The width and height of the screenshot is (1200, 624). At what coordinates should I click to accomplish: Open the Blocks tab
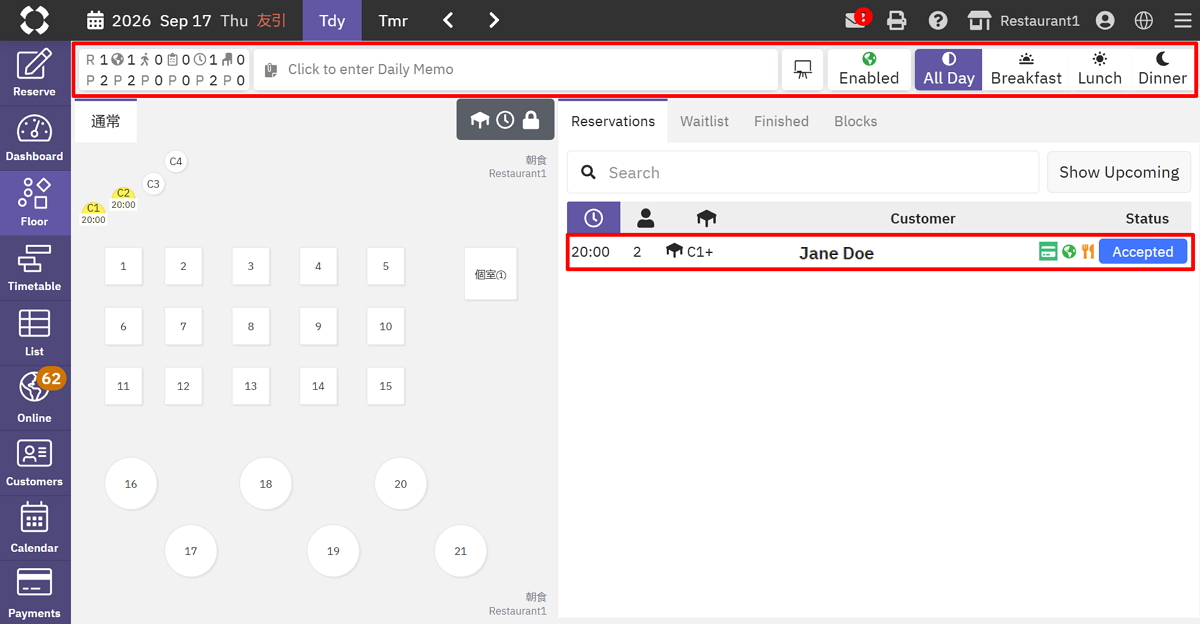click(x=856, y=121)
